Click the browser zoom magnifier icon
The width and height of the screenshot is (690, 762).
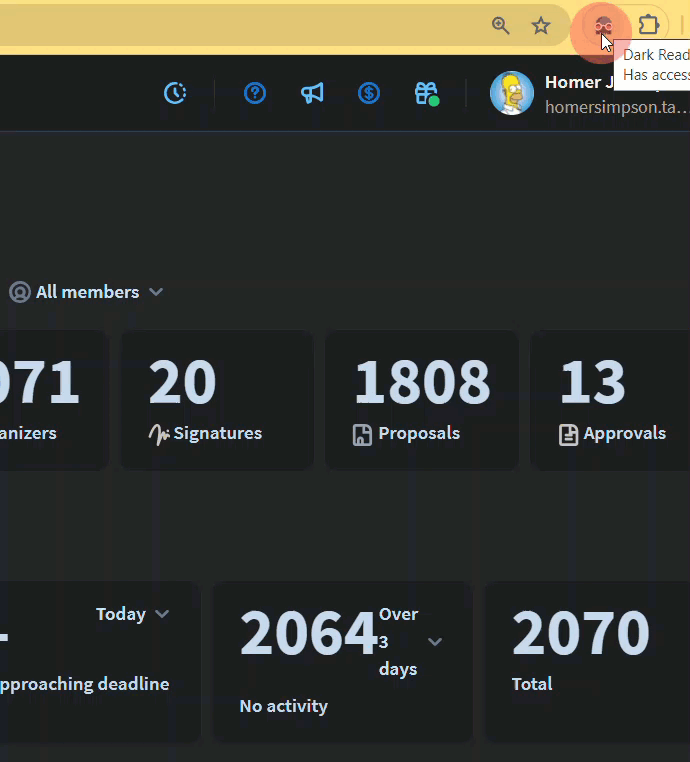coord(501,26)
